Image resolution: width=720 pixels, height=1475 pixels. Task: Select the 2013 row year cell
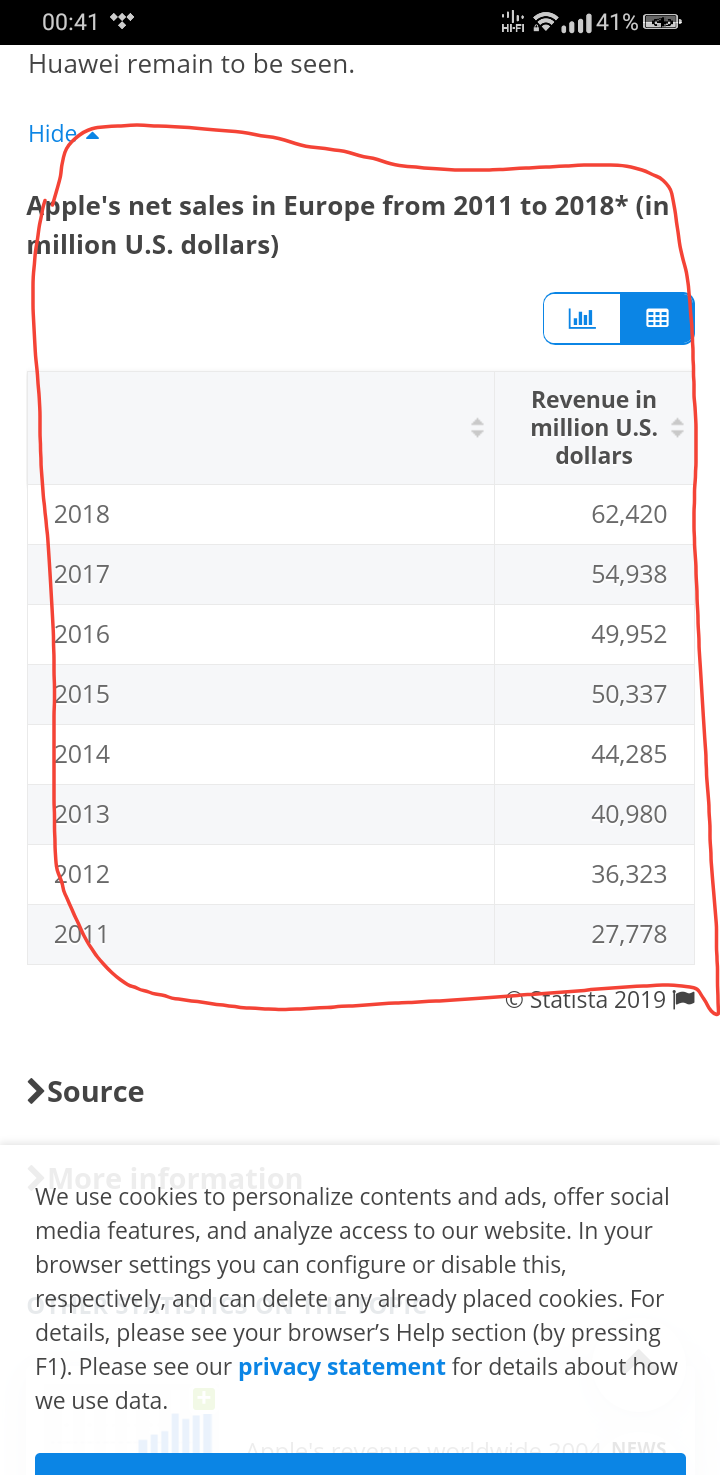click(261, 815)
